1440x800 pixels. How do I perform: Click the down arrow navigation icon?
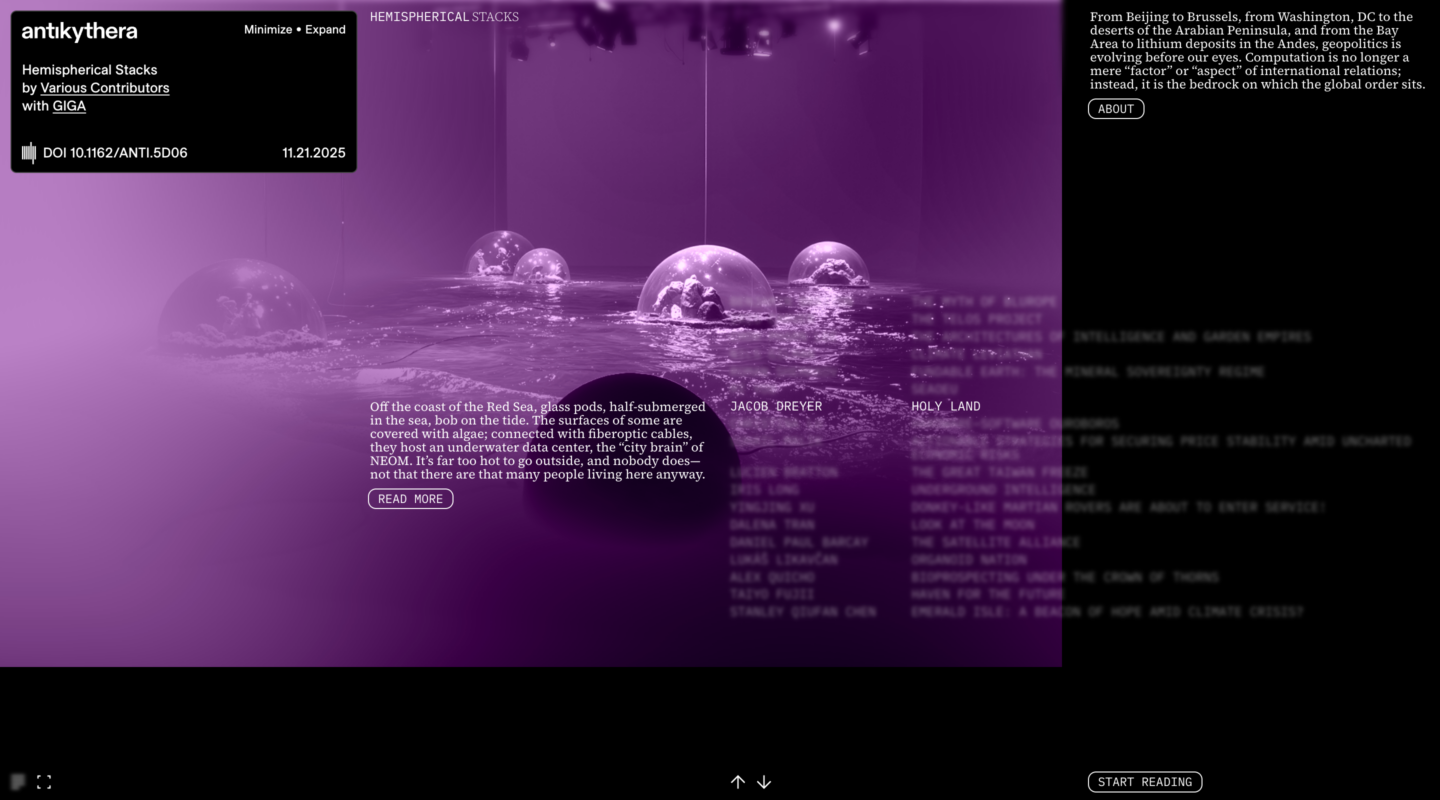(764, 782)
